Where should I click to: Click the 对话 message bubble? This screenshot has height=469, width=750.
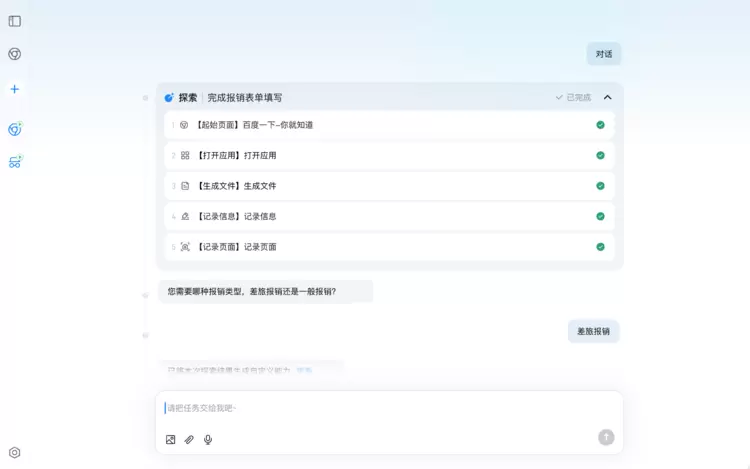coord(604,54)
